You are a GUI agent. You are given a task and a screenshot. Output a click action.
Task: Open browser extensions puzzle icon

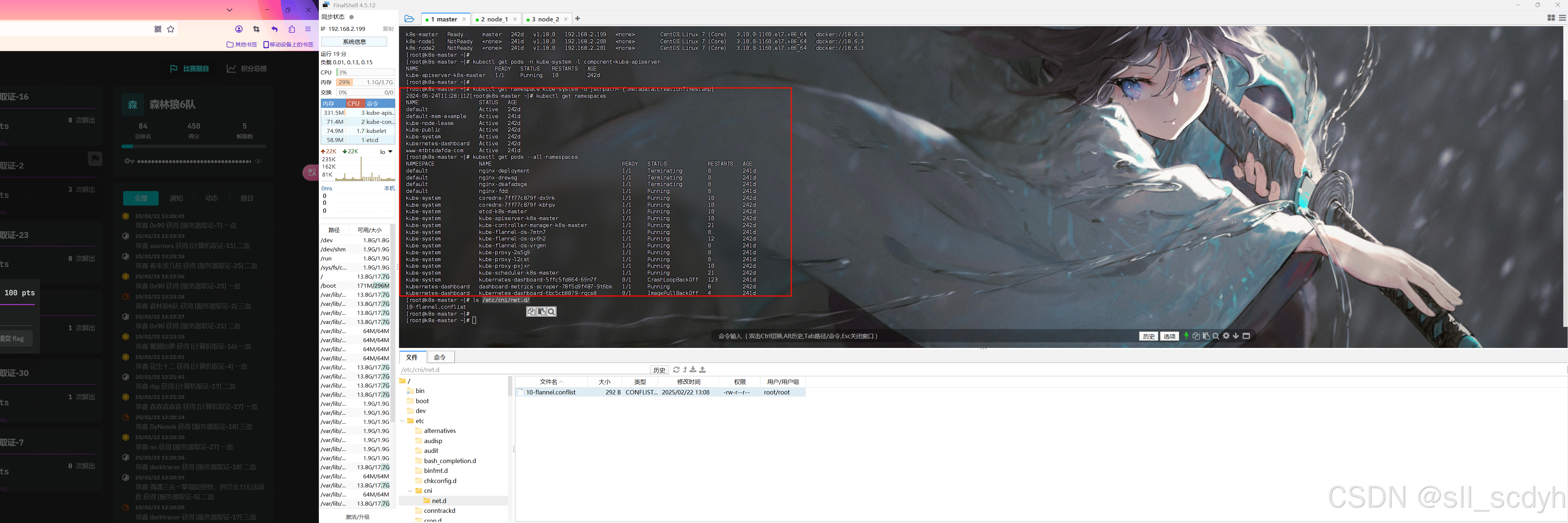click(x=292, y=29)
